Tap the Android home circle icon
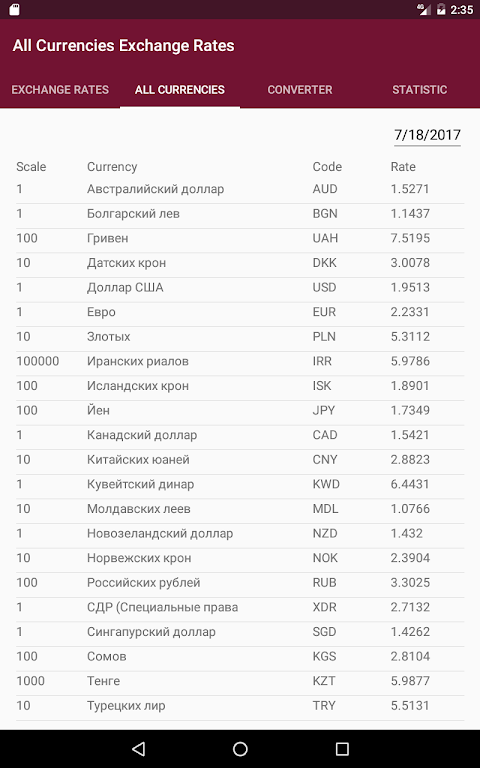480x768 pixels. [240, 748]
